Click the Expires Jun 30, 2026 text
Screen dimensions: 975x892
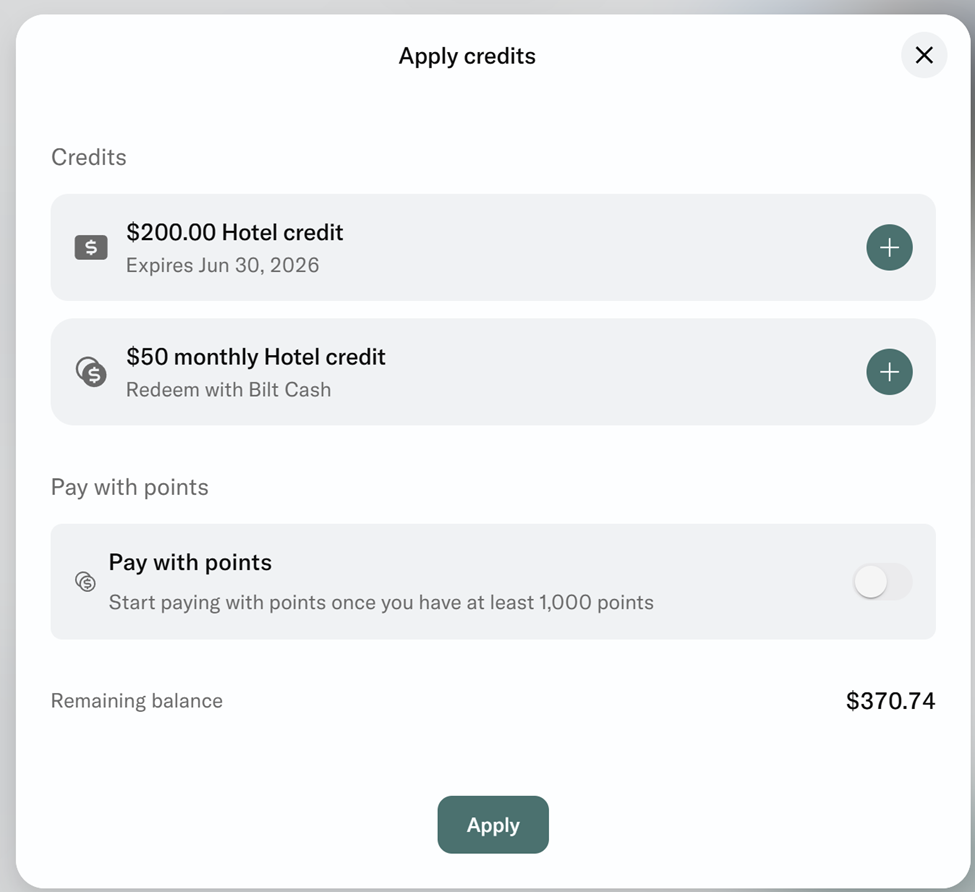[x=222, y=266]
